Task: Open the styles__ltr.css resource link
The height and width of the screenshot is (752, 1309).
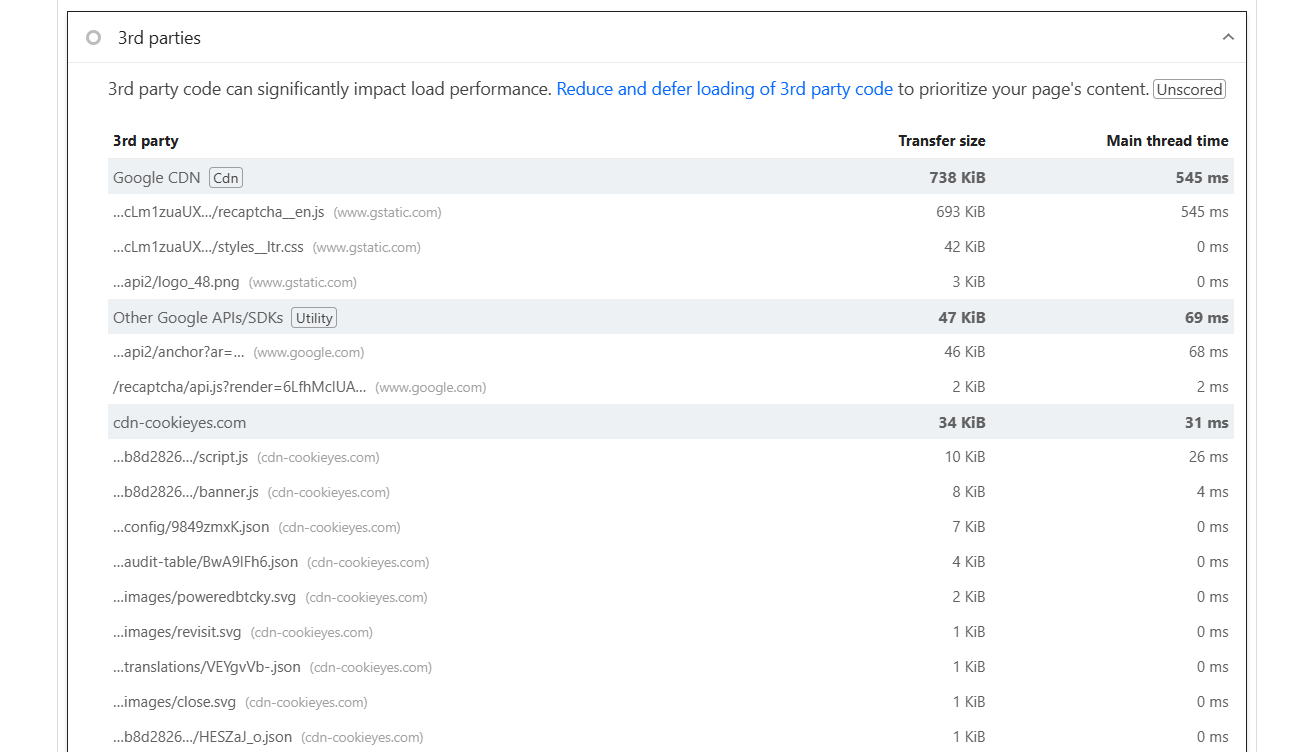Action: [208, 247]
